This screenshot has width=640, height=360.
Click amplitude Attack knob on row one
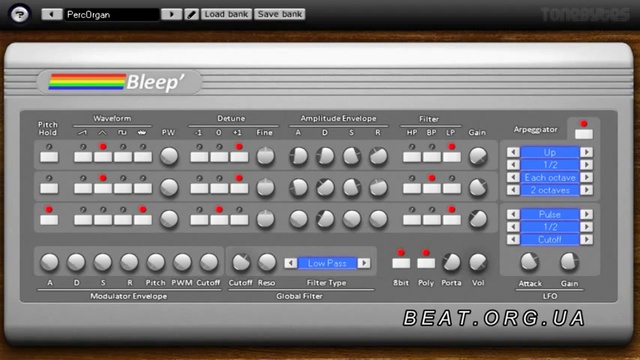(298, 156)
